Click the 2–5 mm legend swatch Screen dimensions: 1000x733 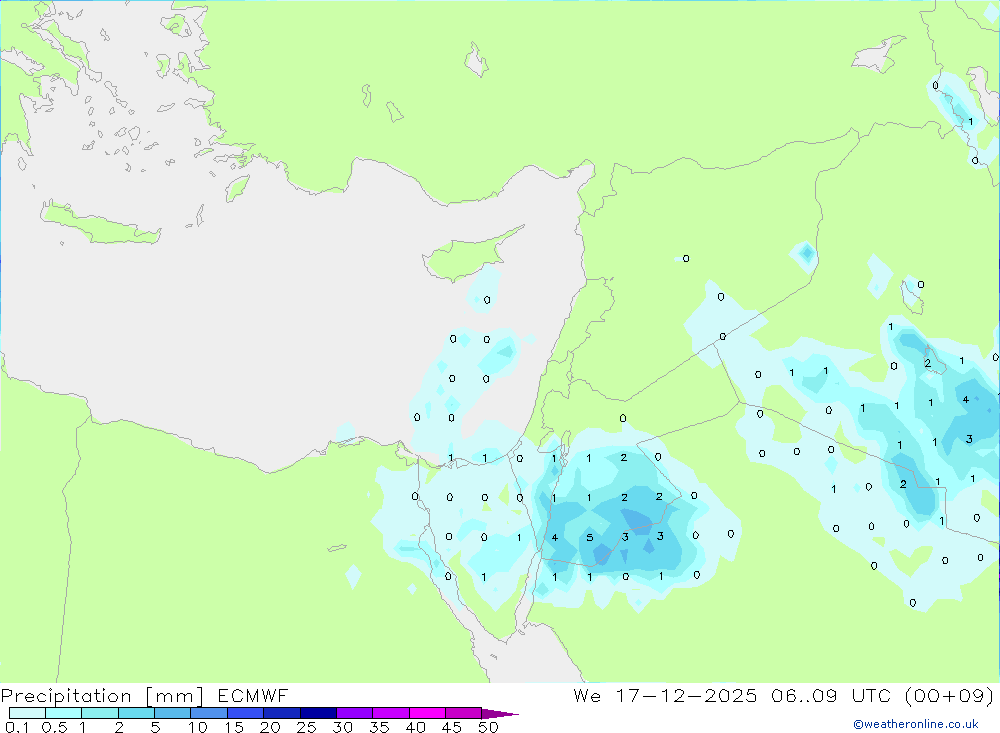[x=136, y=713]
